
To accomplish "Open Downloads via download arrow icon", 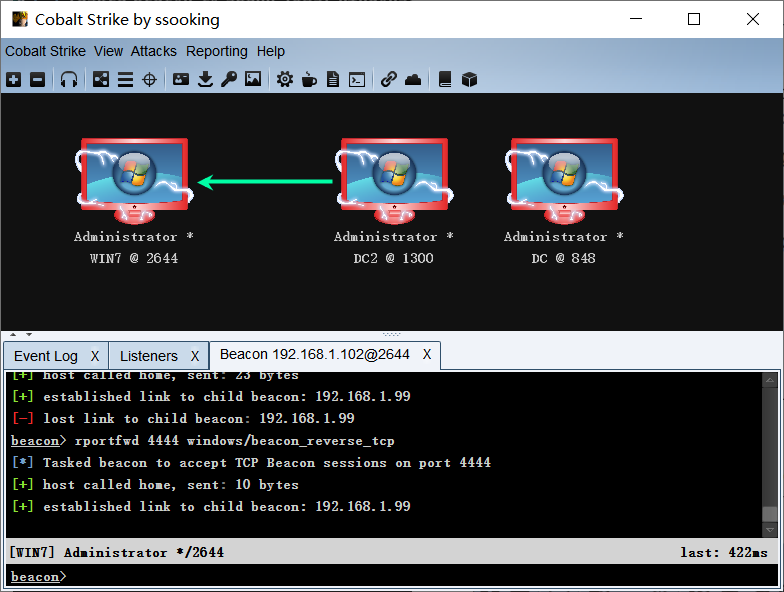I will 205,79.
